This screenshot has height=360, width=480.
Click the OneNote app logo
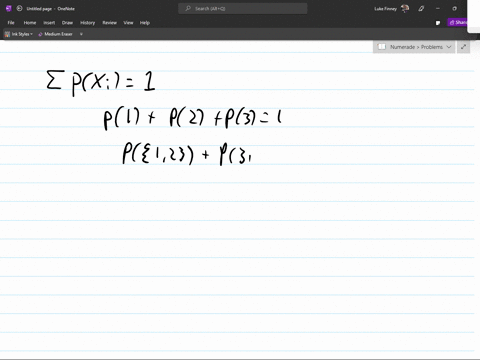pos(9,9)
